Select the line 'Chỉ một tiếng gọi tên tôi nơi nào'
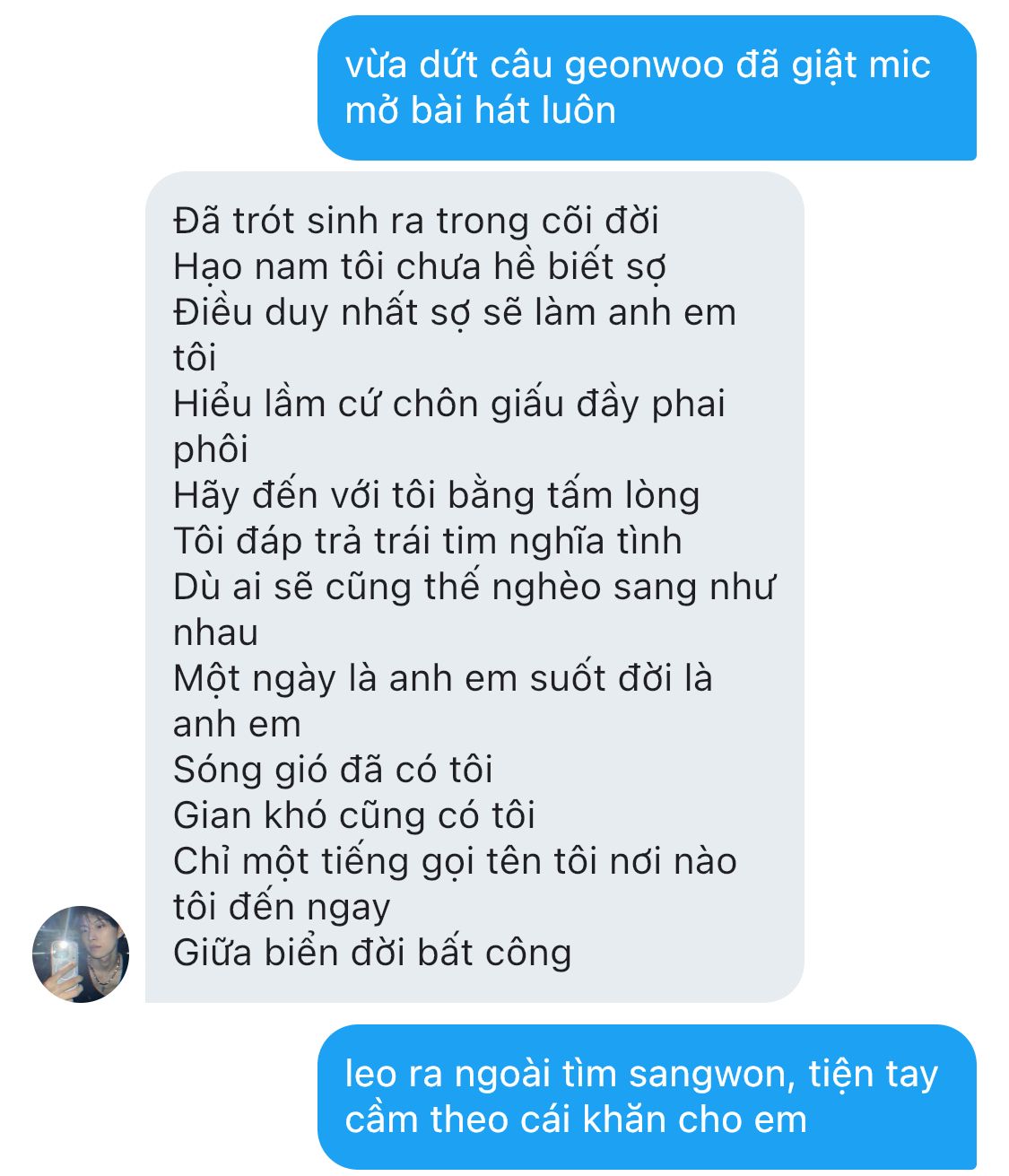This screenshot has height=1176, width=1009. point(456,861)
